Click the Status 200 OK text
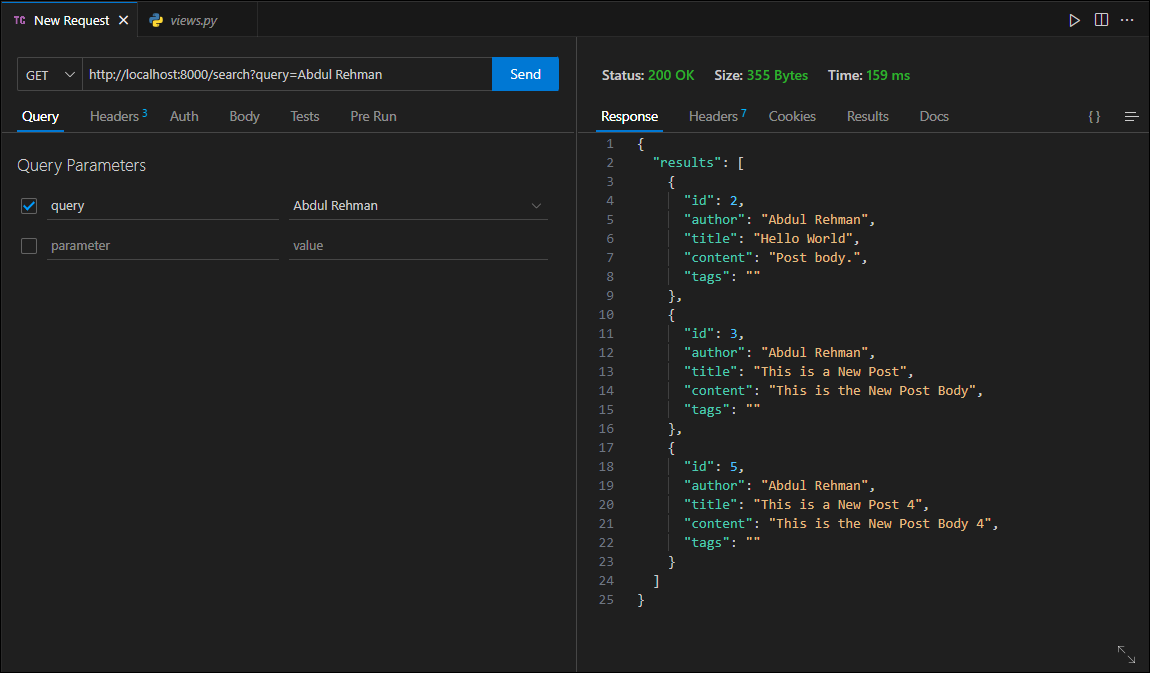The width and height of the screenshot is (1150, 673). point(648,76)
